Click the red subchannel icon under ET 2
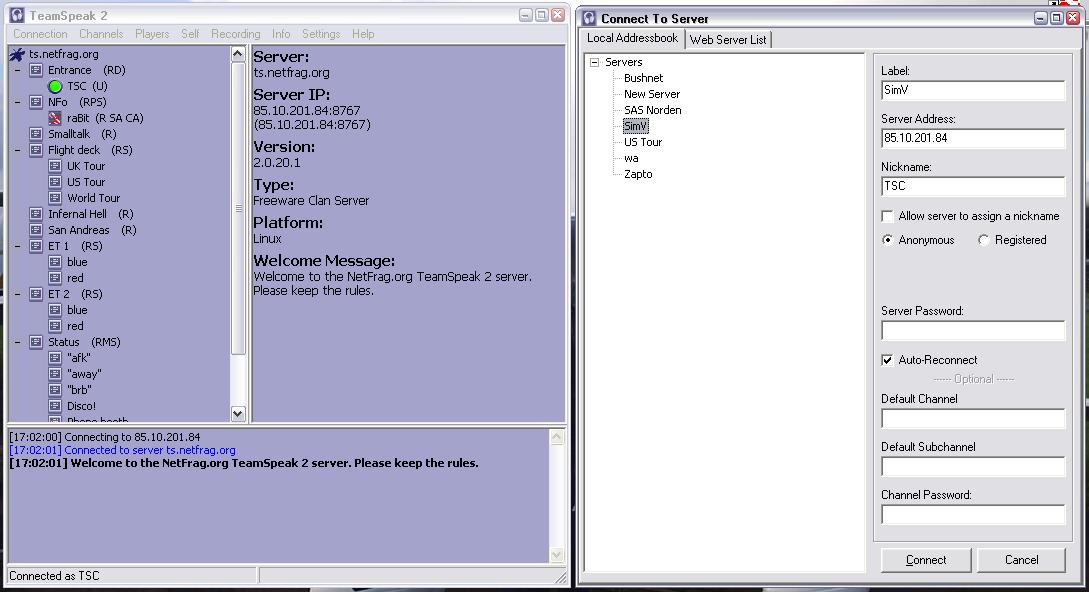 (56, 326)
